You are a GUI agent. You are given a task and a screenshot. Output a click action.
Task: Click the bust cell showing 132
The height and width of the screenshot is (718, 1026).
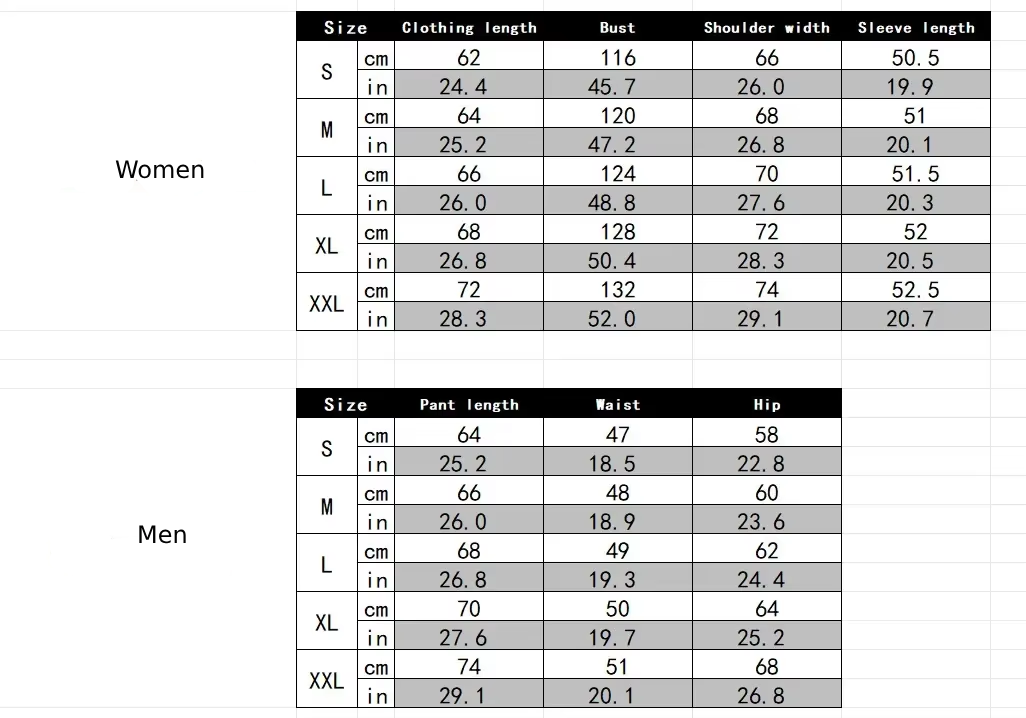[617, 290]
